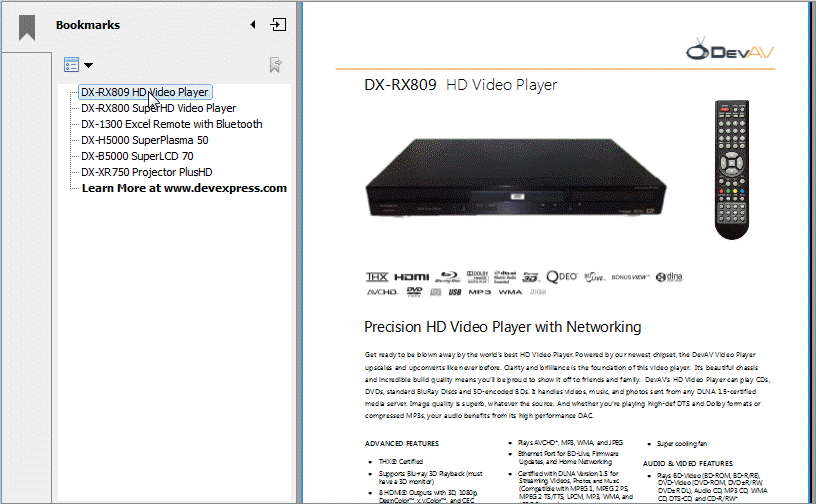This screenshot has height=504, width=816.
Task: Select DX-RX809 HD Video Player bookmark
Action: click(144, 92)
